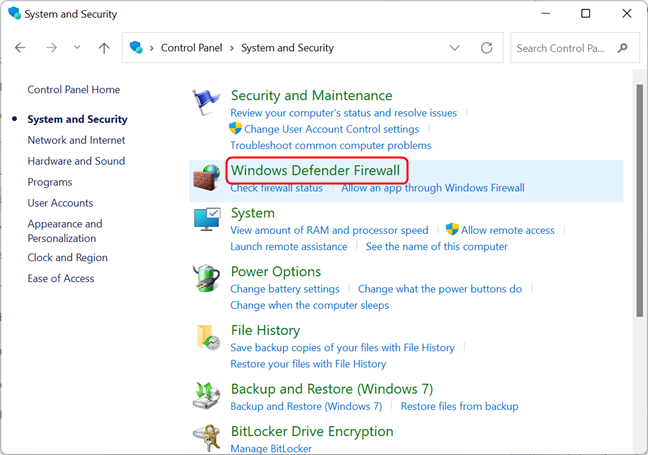
Task: Click the System monitor icon
Action: (207, 220)
